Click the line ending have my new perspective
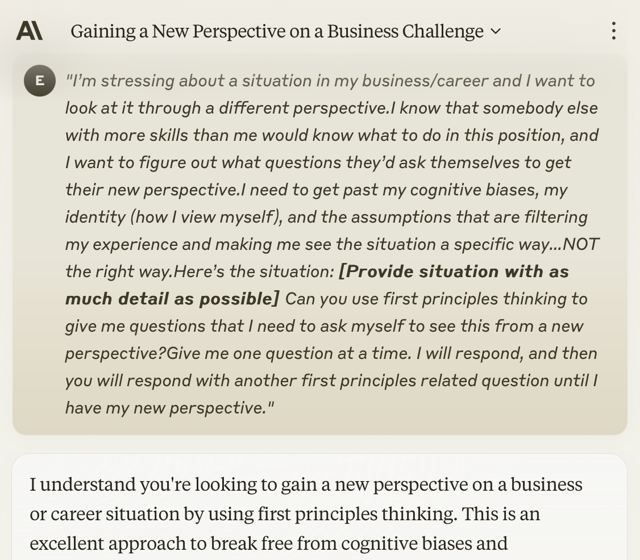 point(170,408)
